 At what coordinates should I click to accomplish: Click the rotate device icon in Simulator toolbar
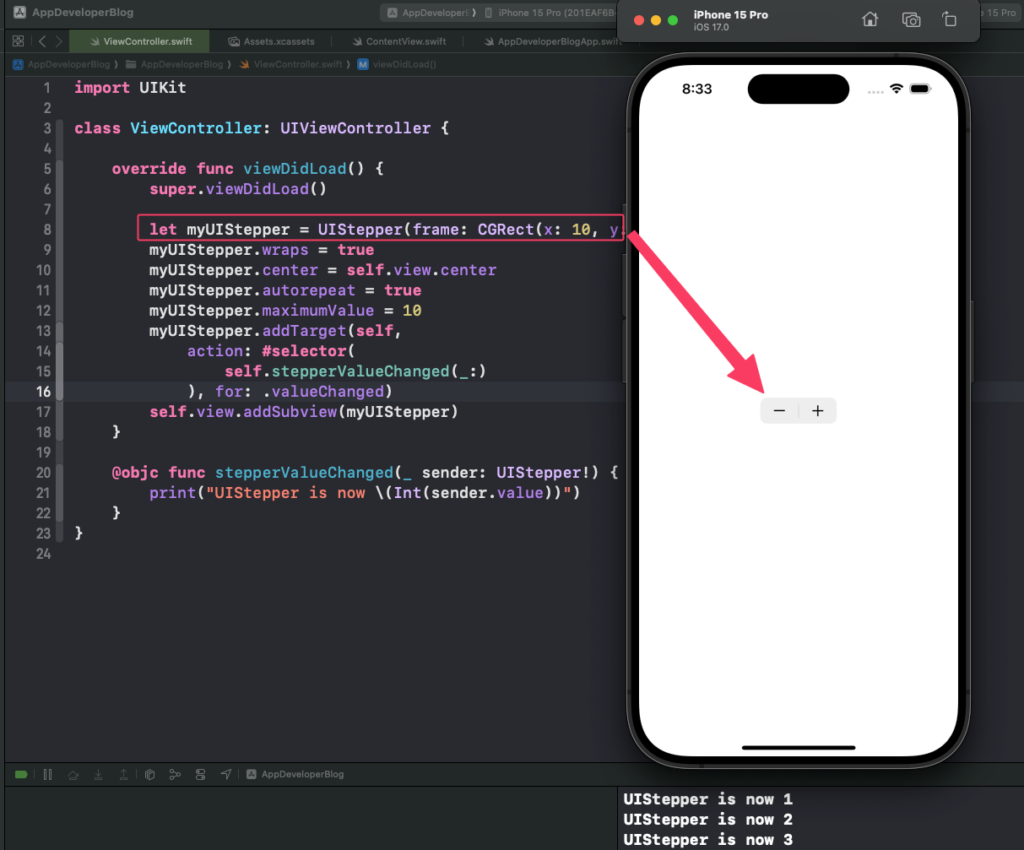click(x=949, y=19)
